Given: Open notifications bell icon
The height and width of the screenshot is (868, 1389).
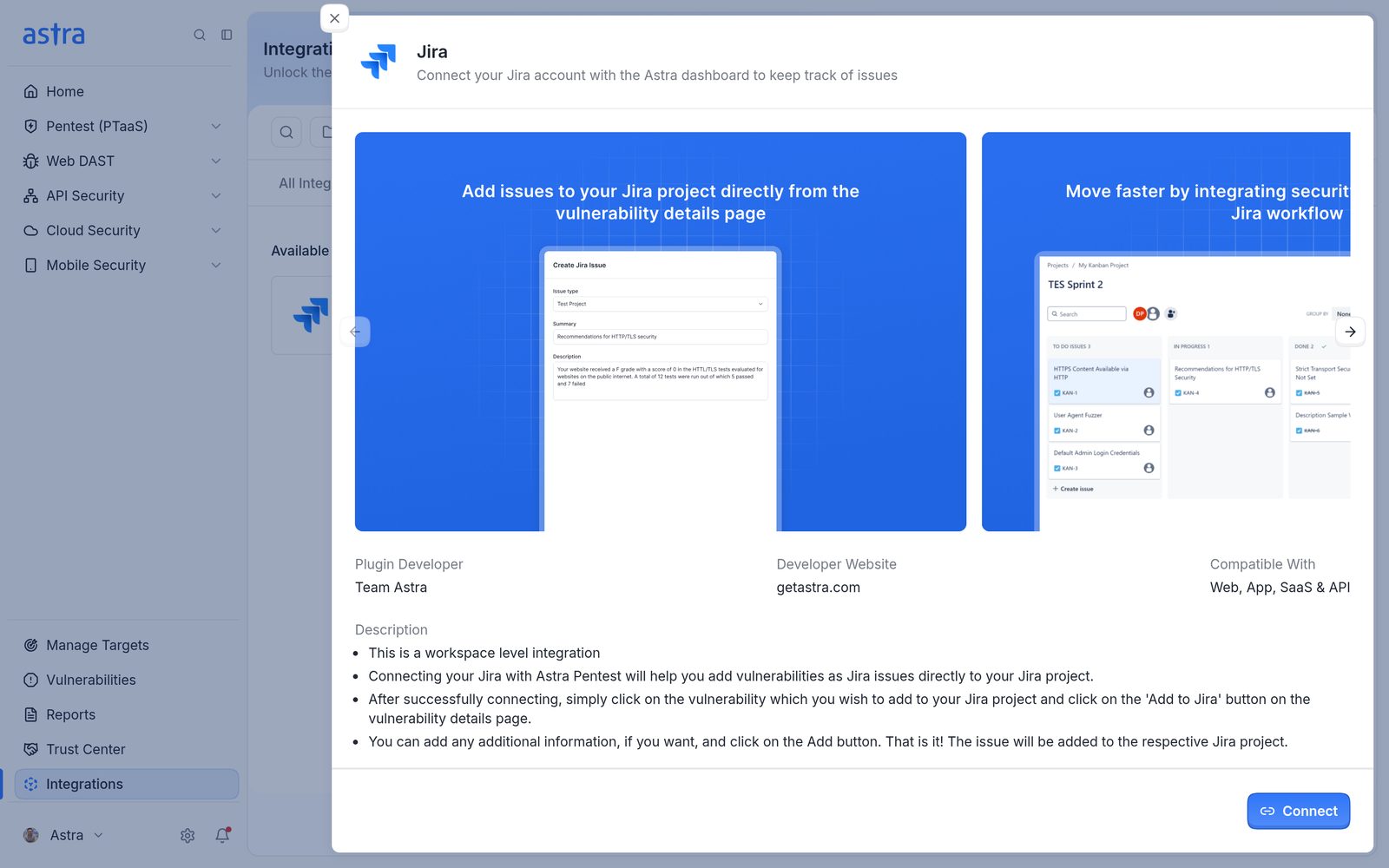Looking at the screenshot, I should (222, 835).
